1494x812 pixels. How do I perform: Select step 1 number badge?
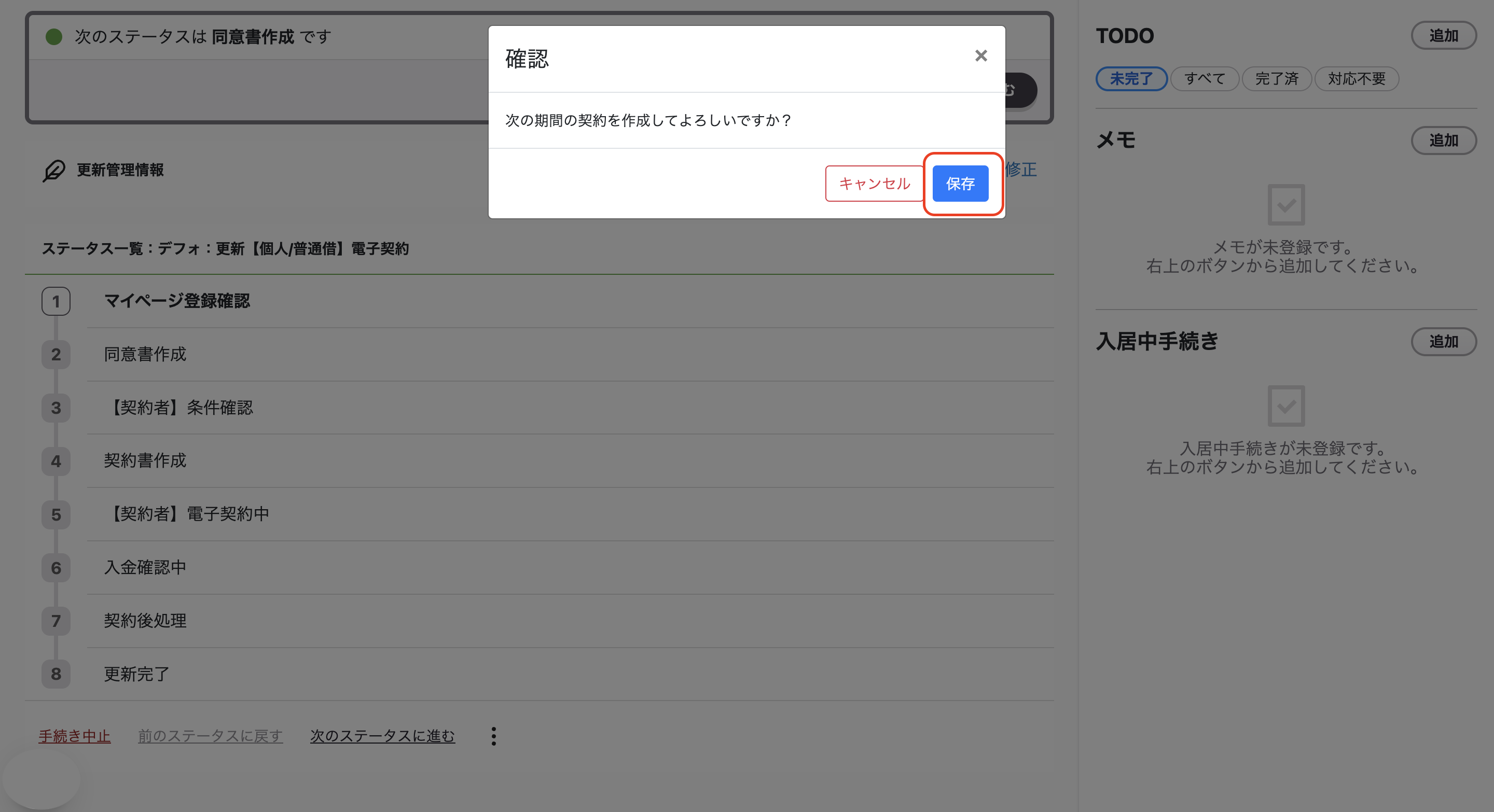[56, 301]
